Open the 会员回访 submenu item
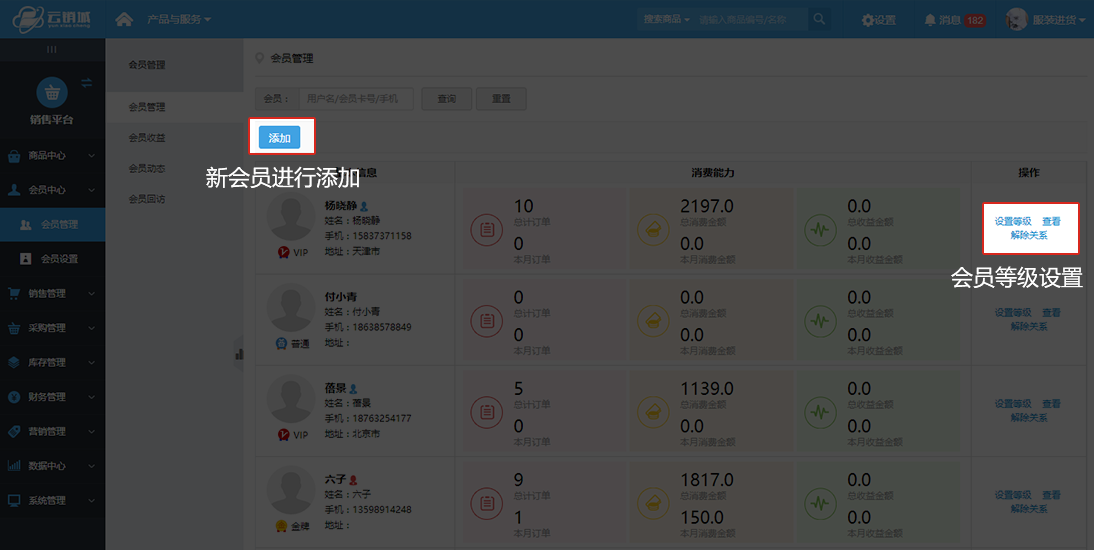The width and height of the screenshot is (1094, 550). [x=147, y=199]
